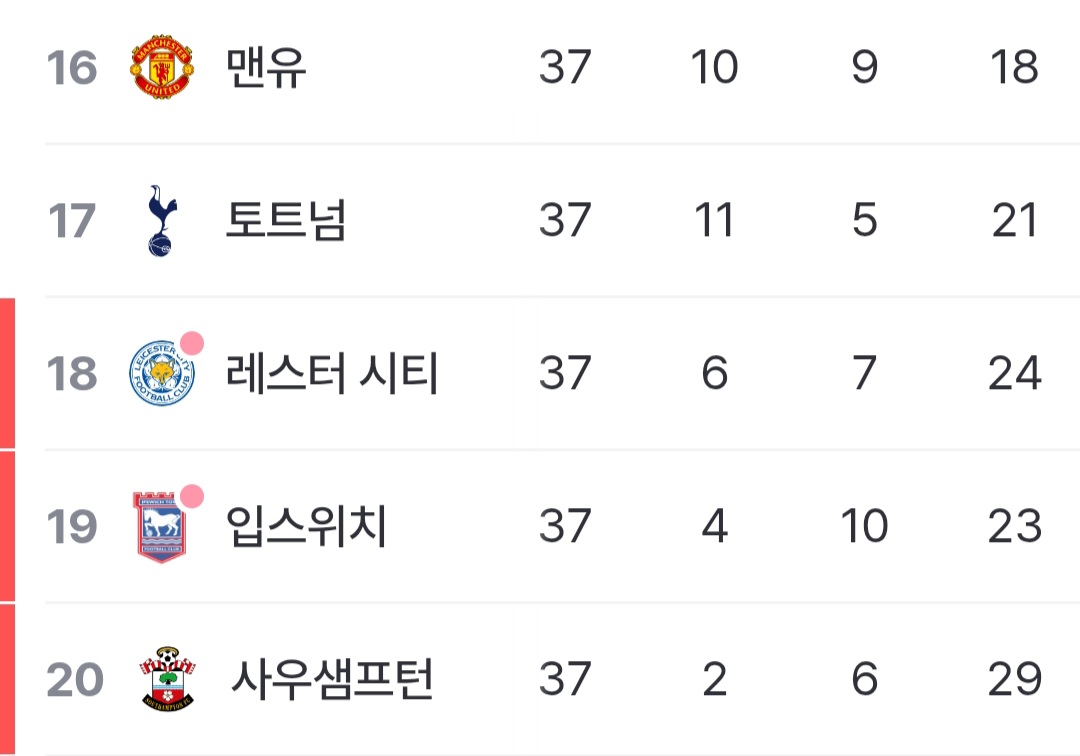The width and height of the screenshot is (1080, 756).
Task: Tap the Leicester City fox badge
Action: point(162,372)
